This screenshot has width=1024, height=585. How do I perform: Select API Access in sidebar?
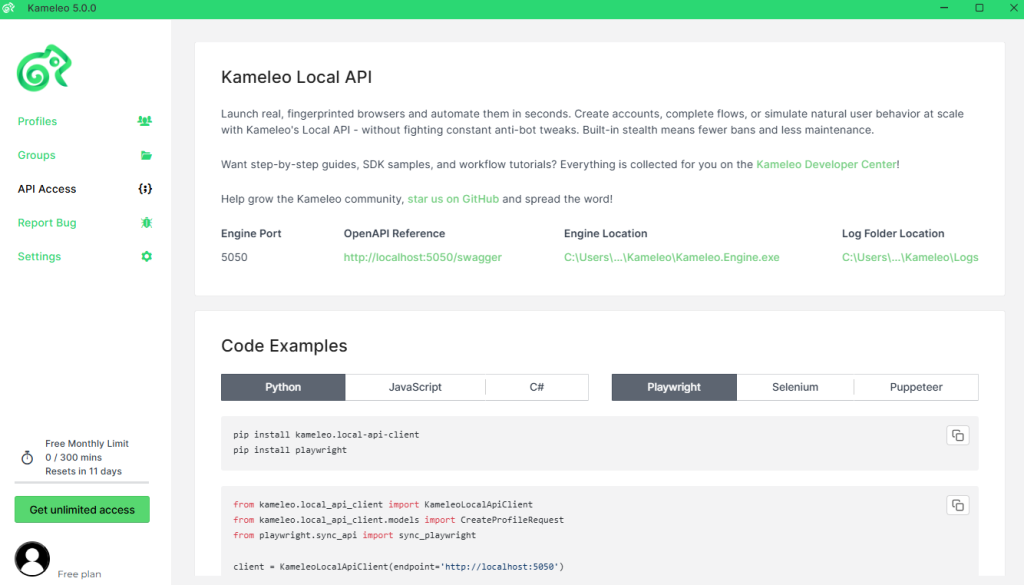tap(47, 189)
